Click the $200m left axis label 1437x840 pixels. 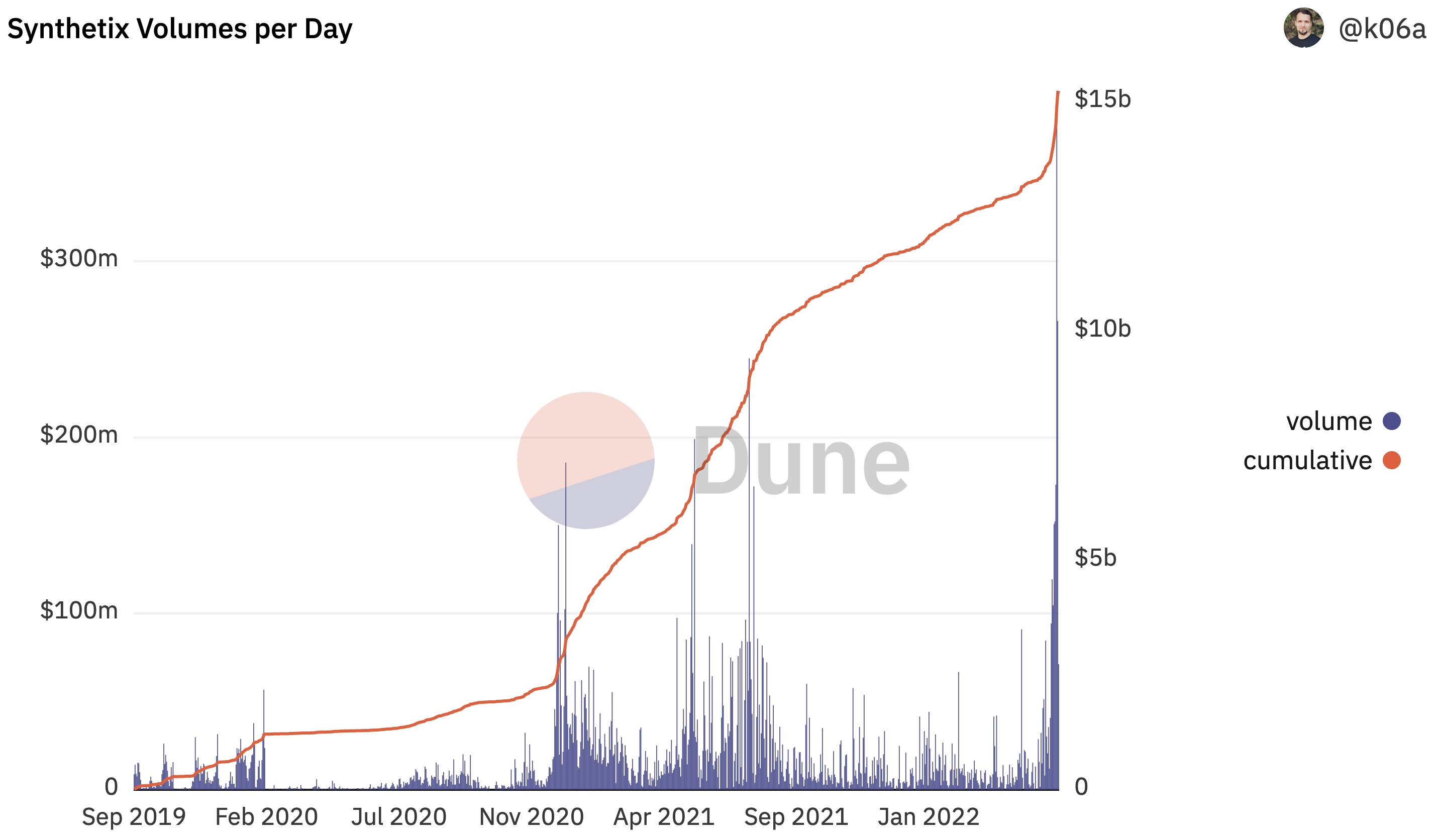(79, 435)
